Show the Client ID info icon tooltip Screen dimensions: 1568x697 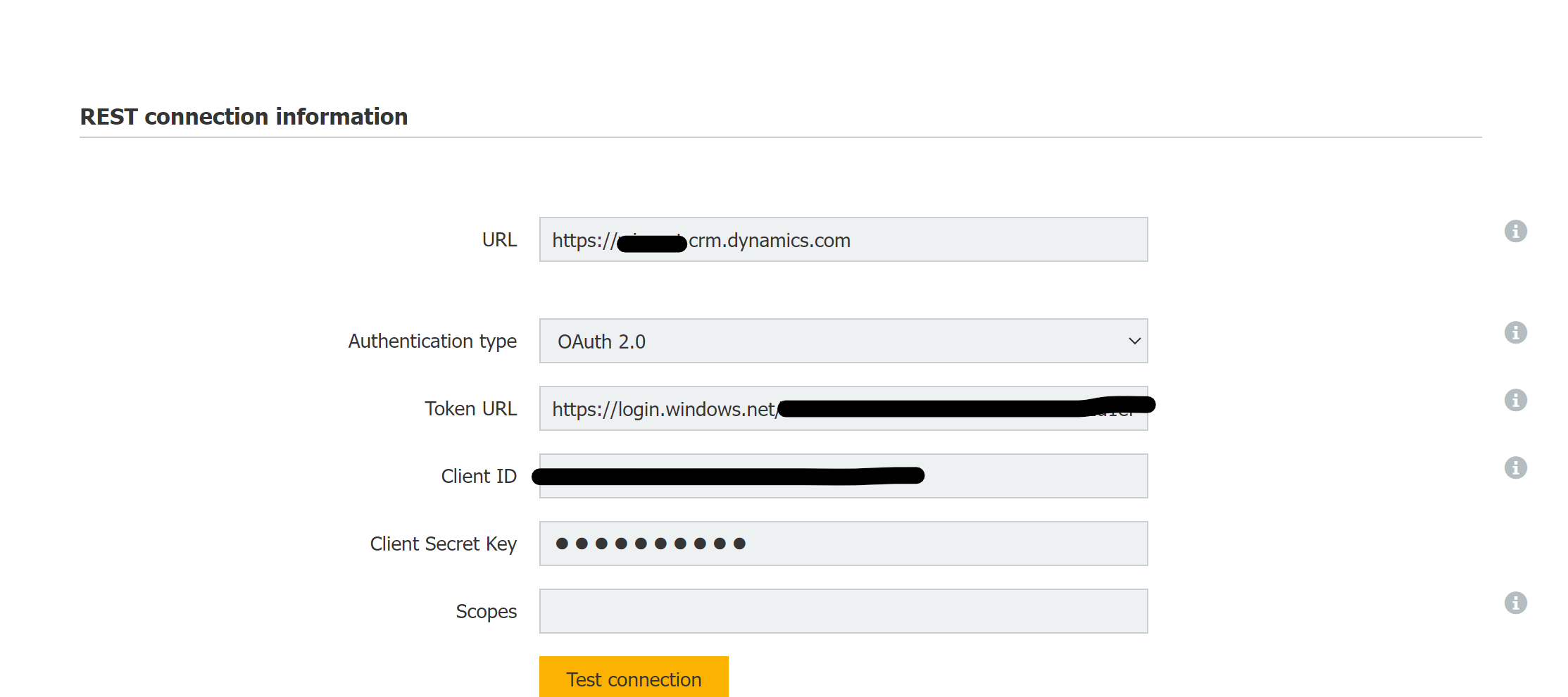pos(1515,467)
